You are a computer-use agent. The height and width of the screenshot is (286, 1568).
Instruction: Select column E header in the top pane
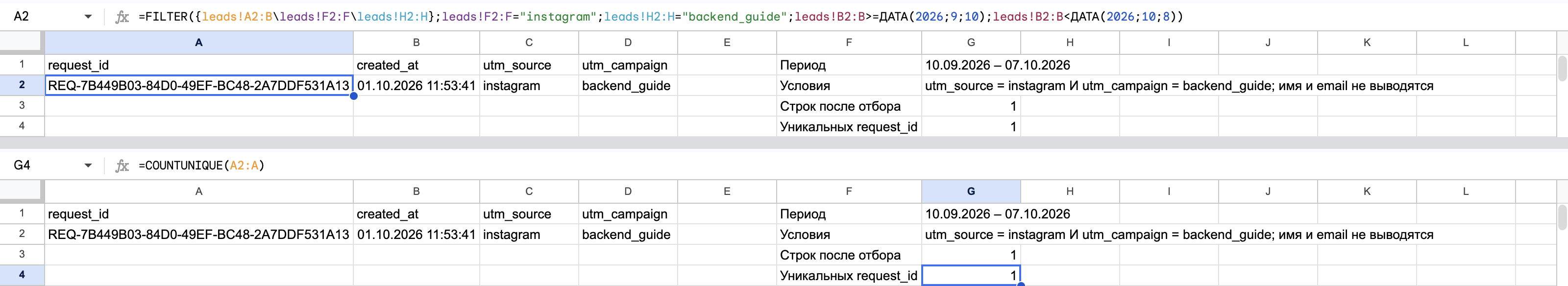(727, 43)
